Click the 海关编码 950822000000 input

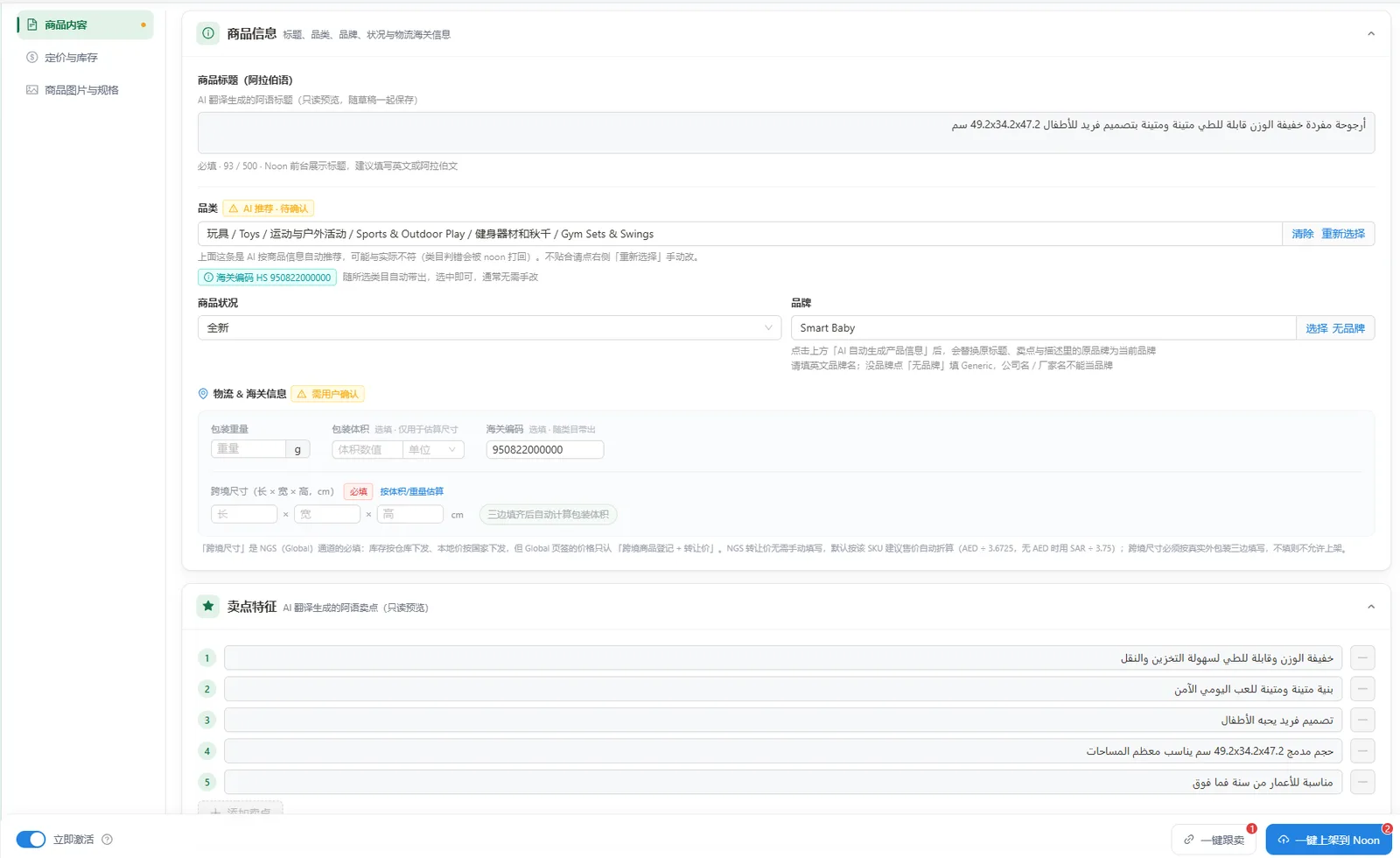[x=544, y=449]
